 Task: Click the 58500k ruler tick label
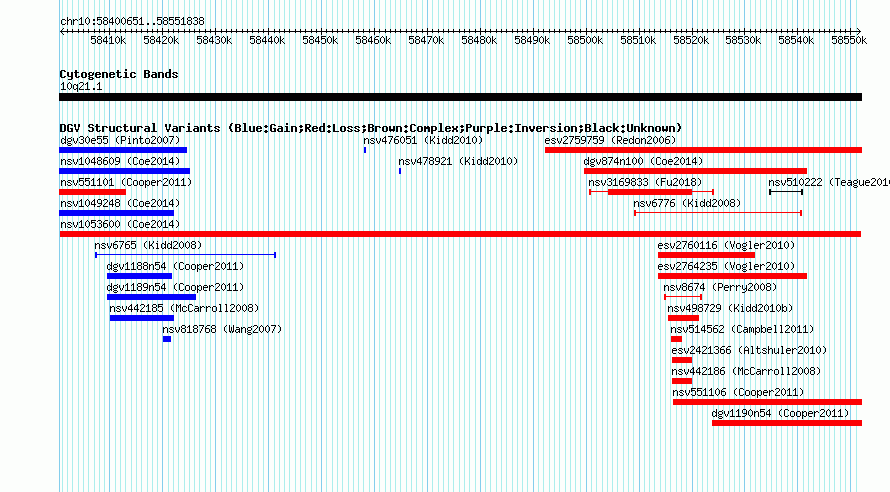pyautogui.click(x=585, y=40)
